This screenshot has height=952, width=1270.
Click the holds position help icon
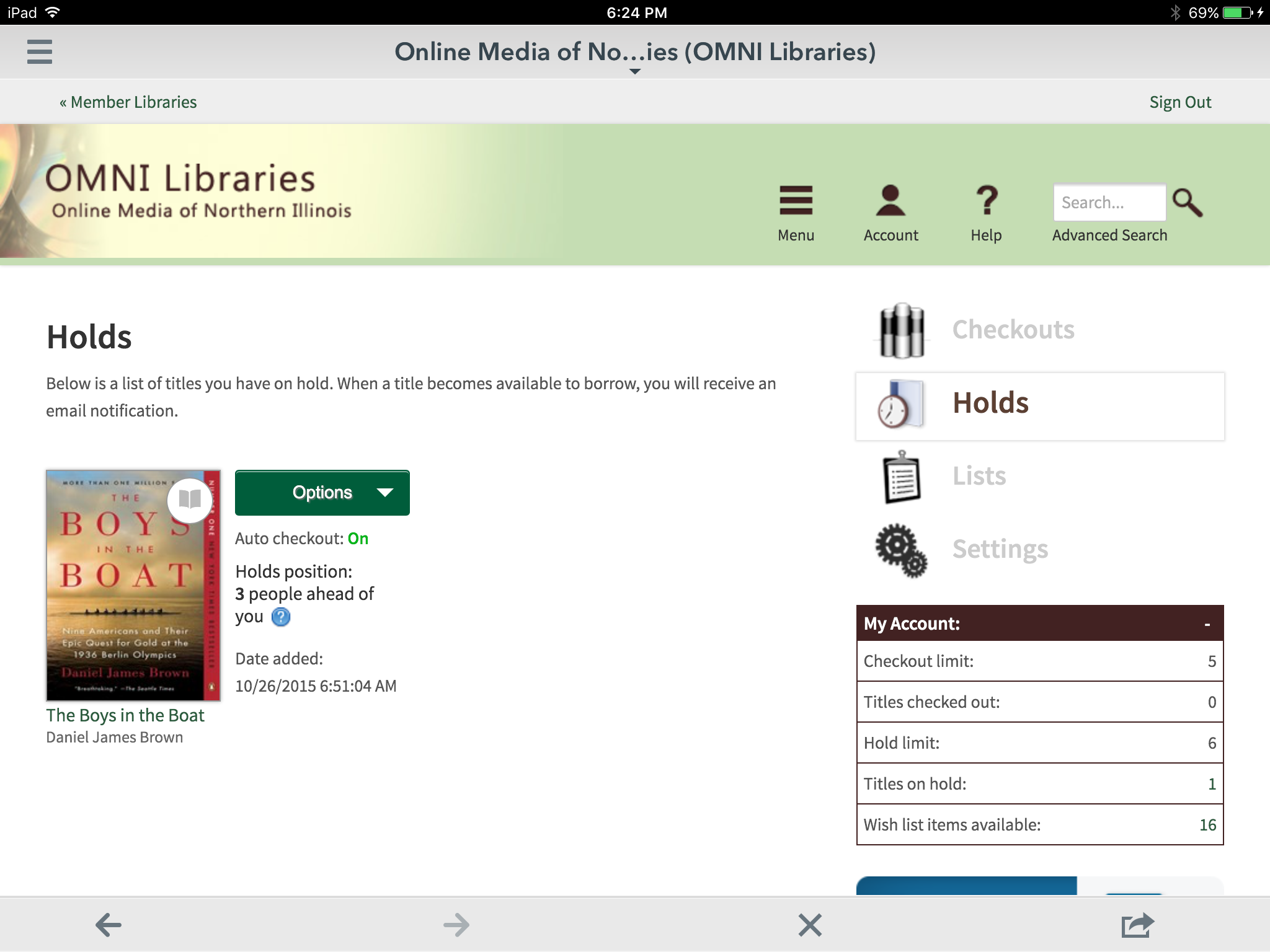tap(281, 617)
